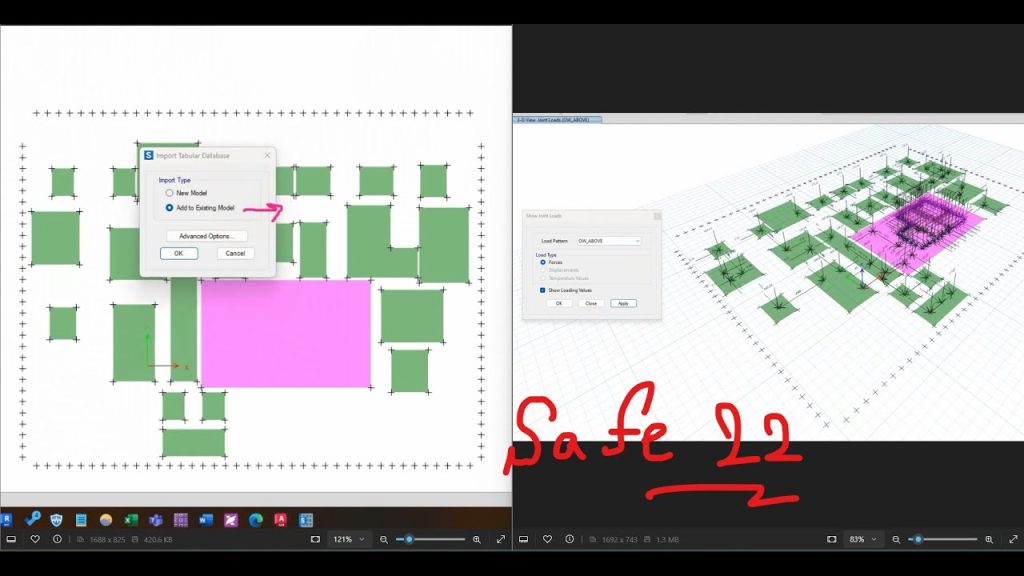Show file info in the left photo viewer
Screen dimensions: 1024x576
tap(57, 539)
